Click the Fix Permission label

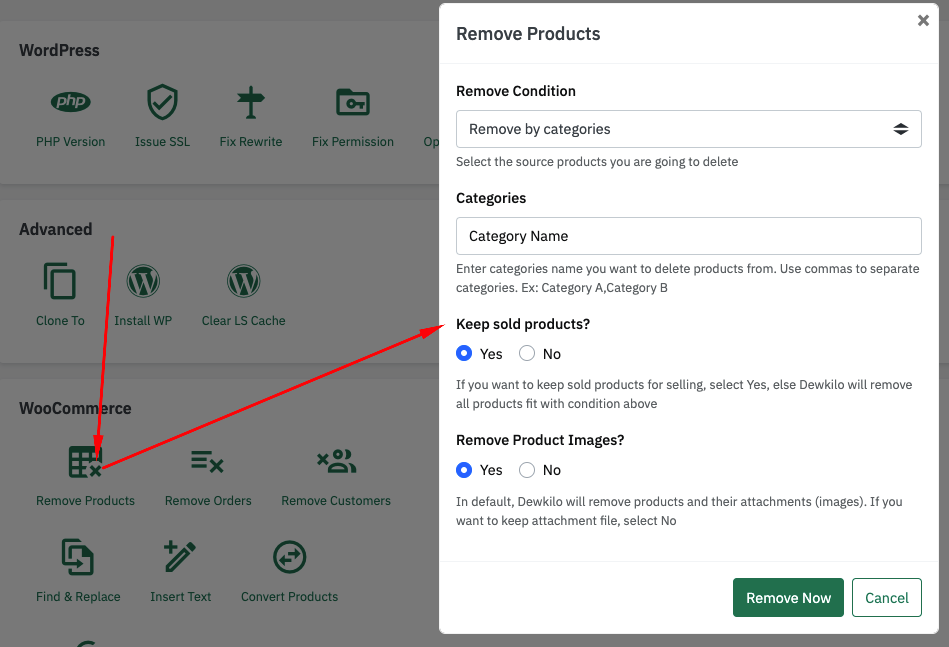[353, 142]
